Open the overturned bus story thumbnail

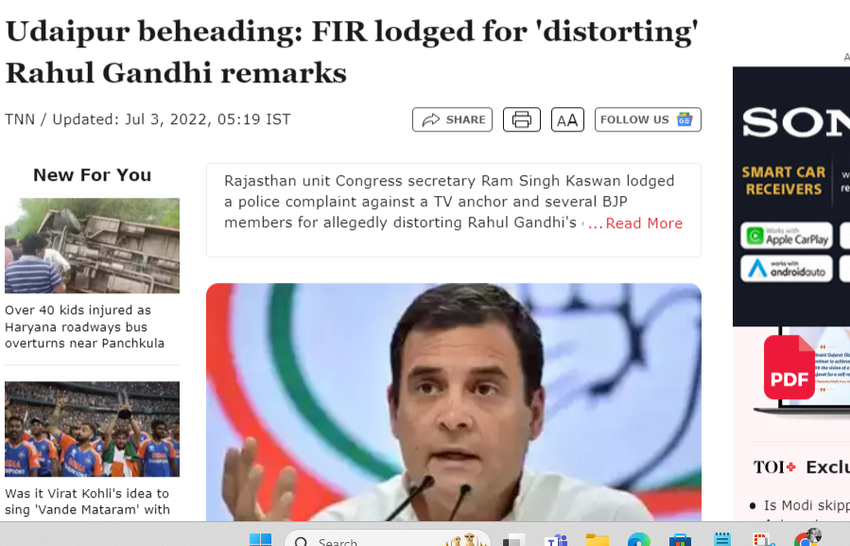click(x=92, y=246)
